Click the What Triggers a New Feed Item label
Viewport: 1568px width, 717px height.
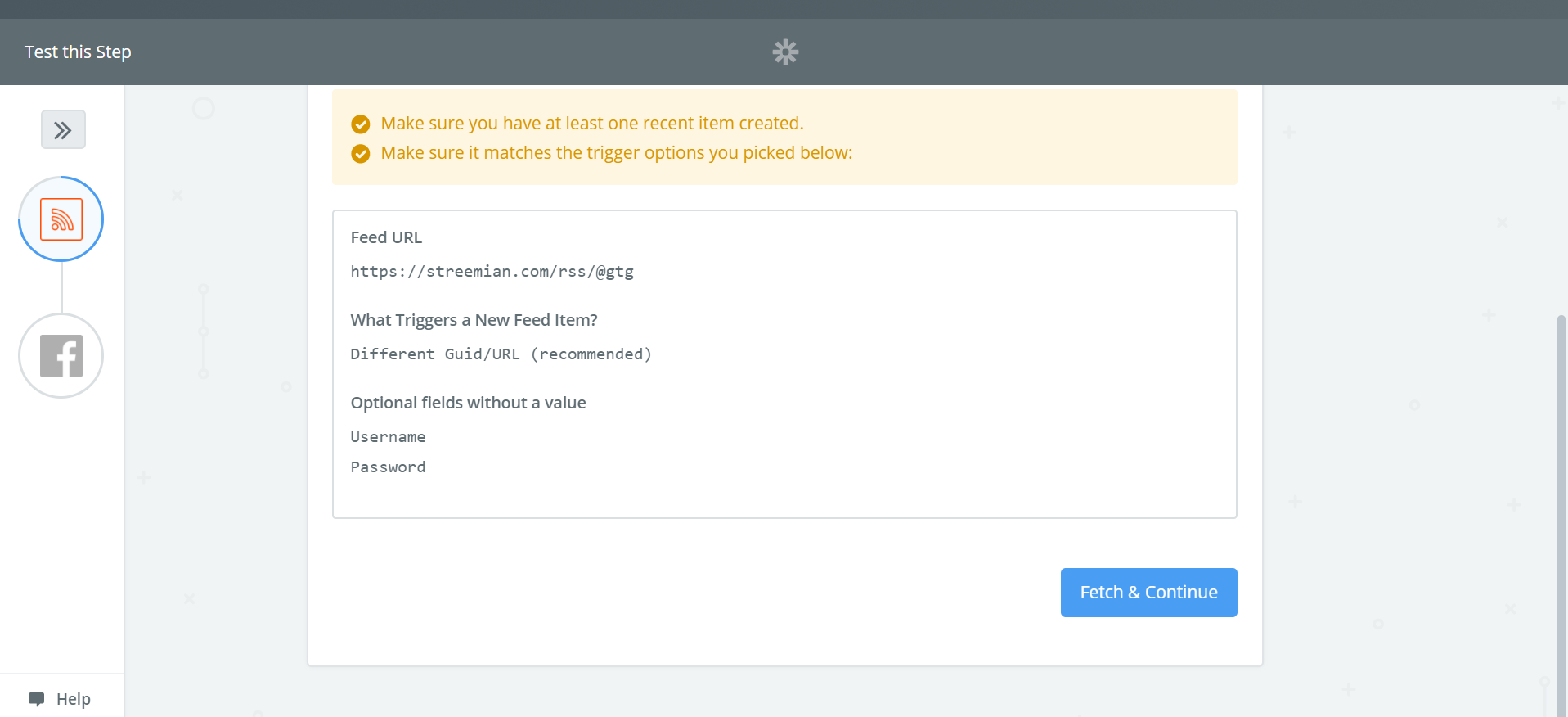474,320
